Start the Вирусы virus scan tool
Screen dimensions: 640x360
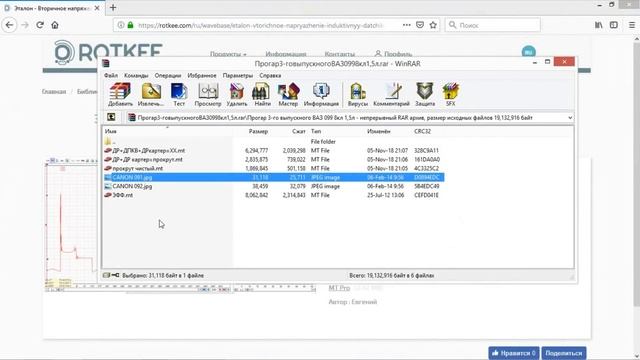click(358, 94)
